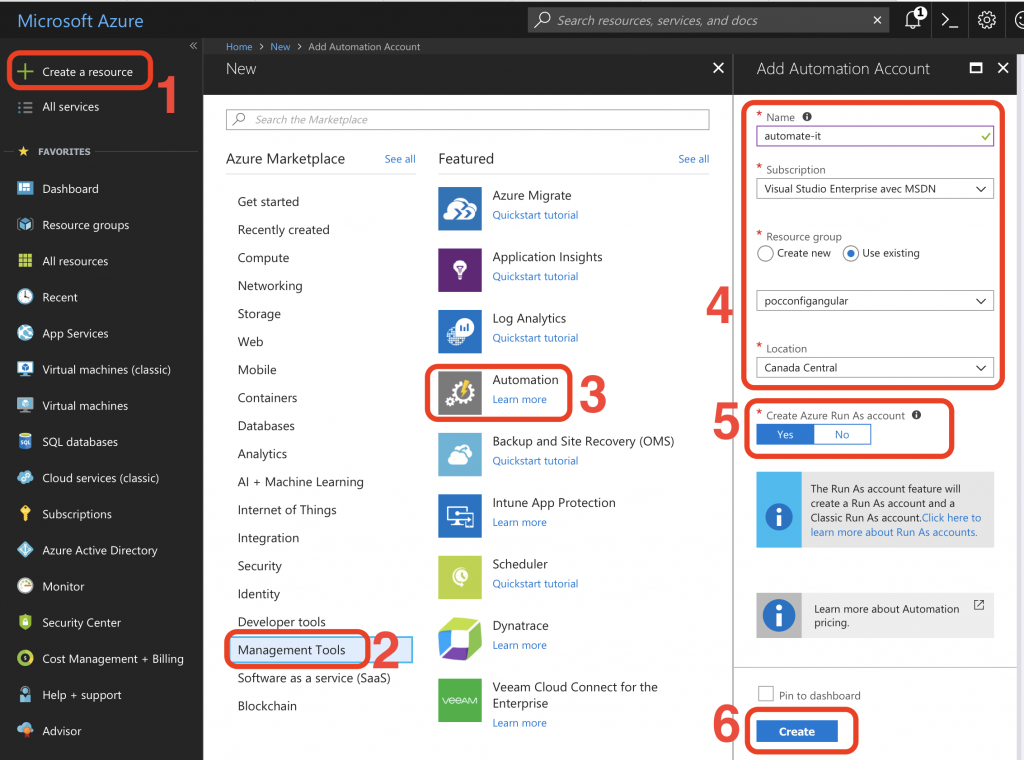1024x760 pixels.
Task: Select AI + Machine Learning category
Action: 300,482
